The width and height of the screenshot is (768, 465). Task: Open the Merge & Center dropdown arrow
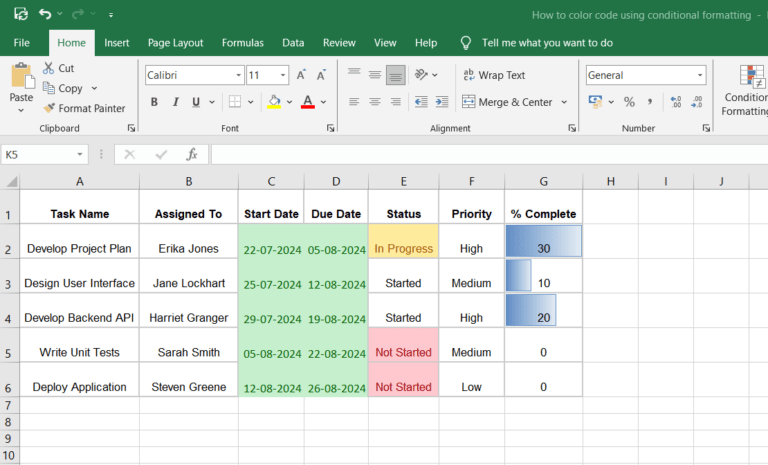564,102
